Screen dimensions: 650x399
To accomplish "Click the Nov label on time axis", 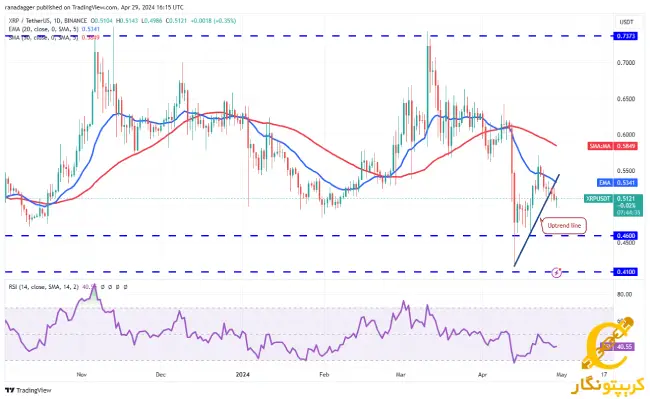I will [82, 375].
